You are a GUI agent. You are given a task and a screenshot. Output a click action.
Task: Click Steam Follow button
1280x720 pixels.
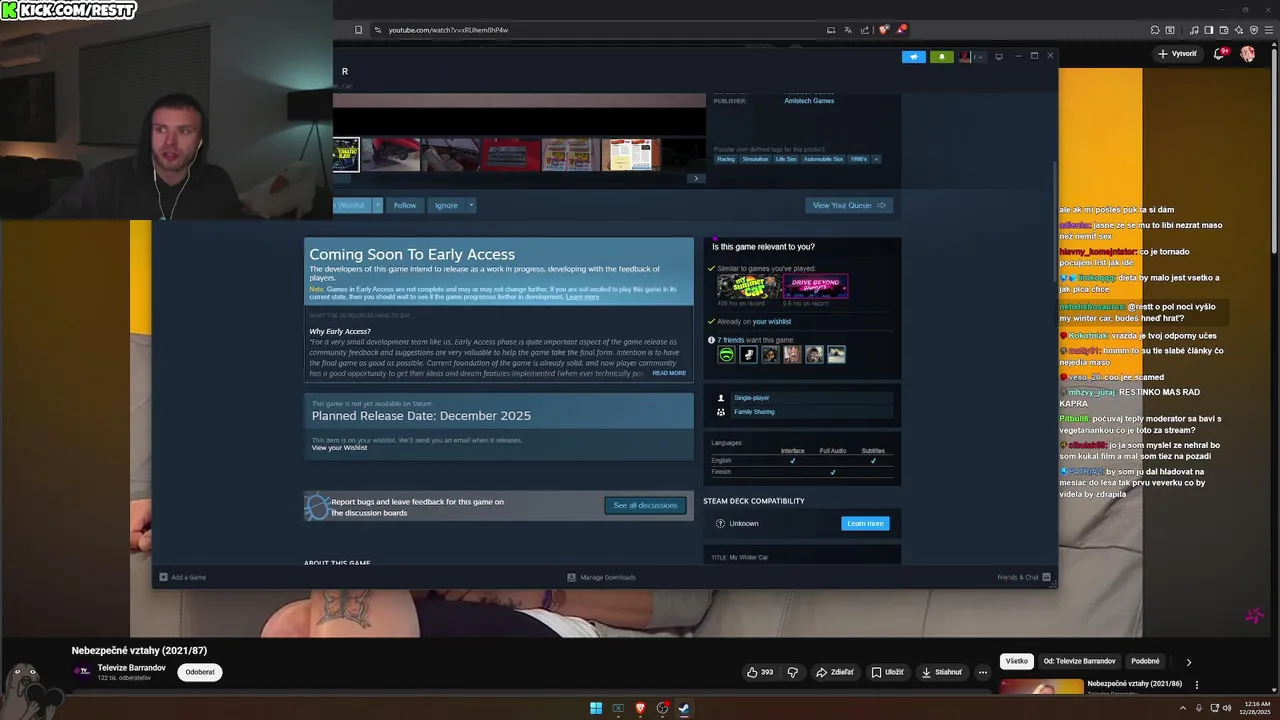coord(405,205)
